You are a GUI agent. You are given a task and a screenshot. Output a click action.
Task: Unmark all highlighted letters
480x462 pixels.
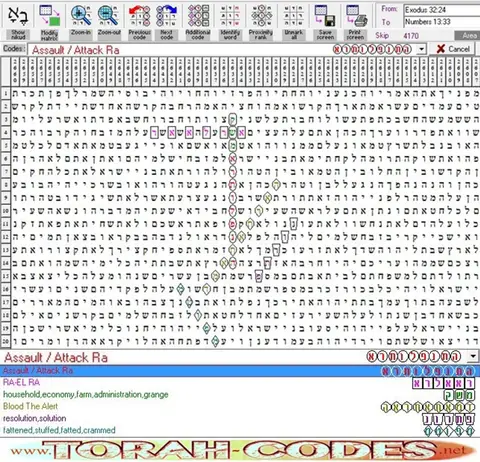click(x=294, y=22)
